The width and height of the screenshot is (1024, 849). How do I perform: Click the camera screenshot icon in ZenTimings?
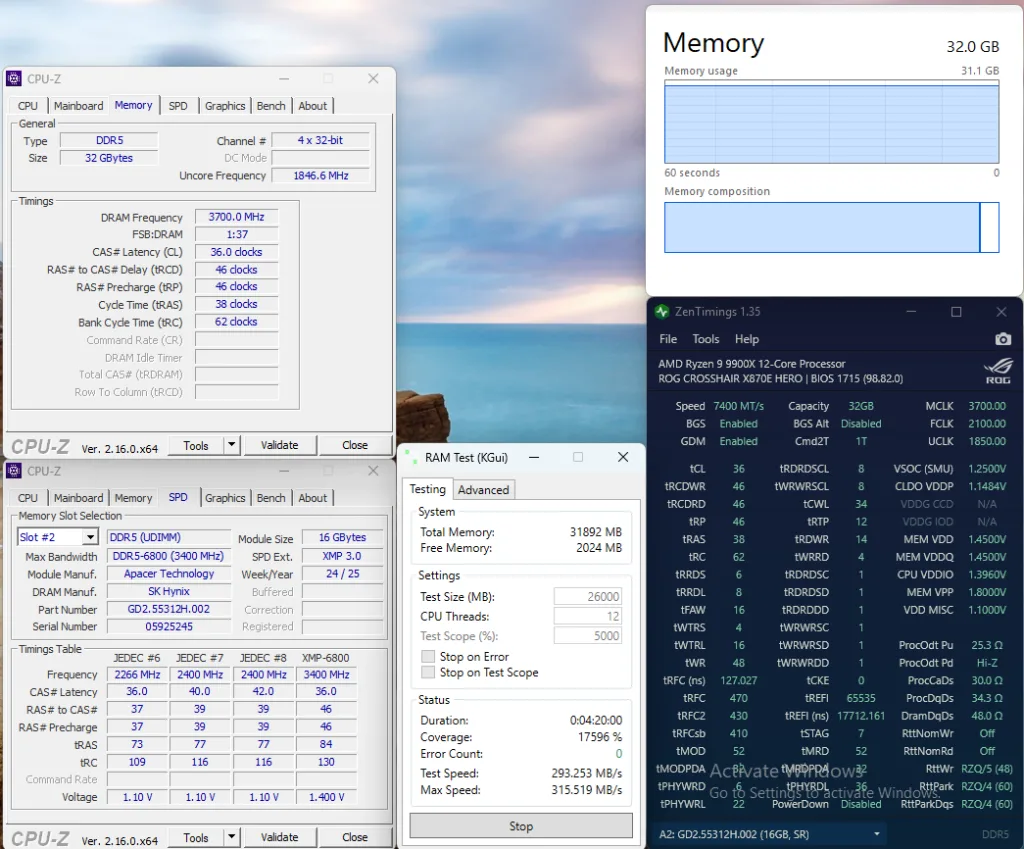pos(1003,340)
